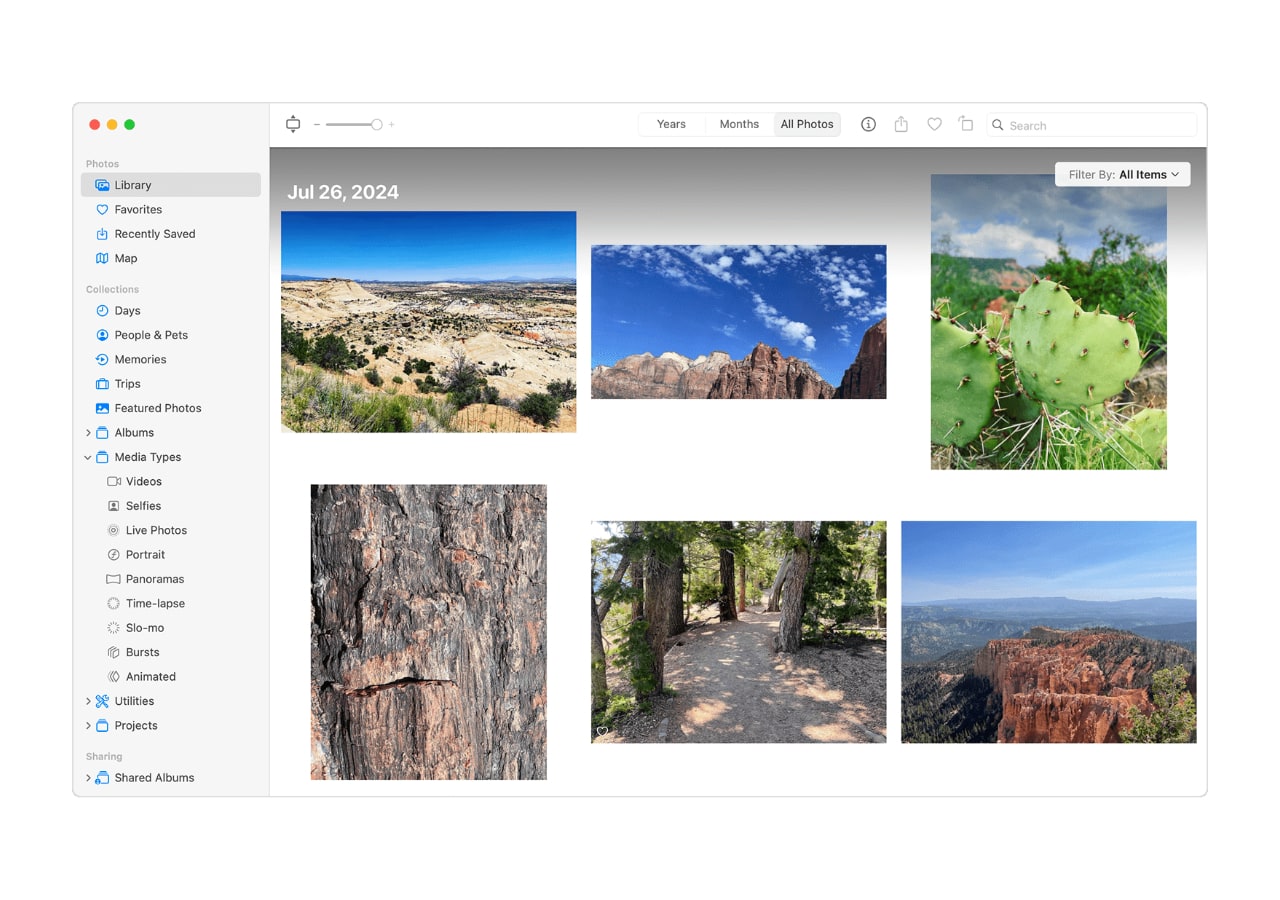Toggle the aspect ratio zoom icon
This screenshot has height=900, width=1280.
[293, 124]
